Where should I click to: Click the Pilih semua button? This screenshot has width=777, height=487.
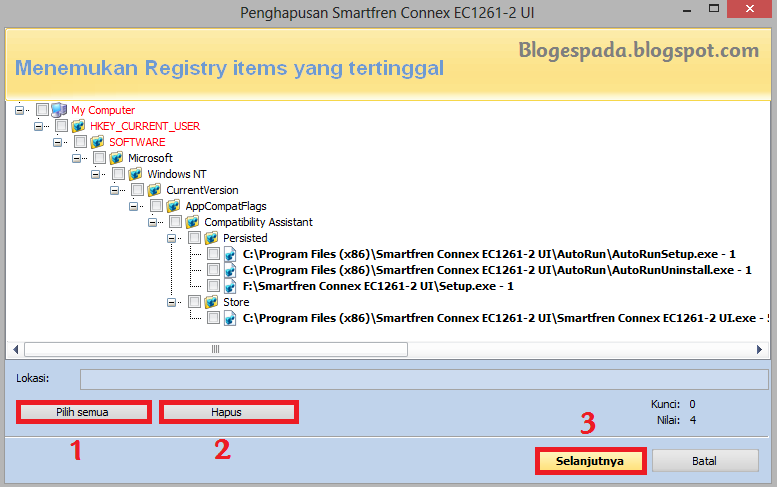coord(83,412)
